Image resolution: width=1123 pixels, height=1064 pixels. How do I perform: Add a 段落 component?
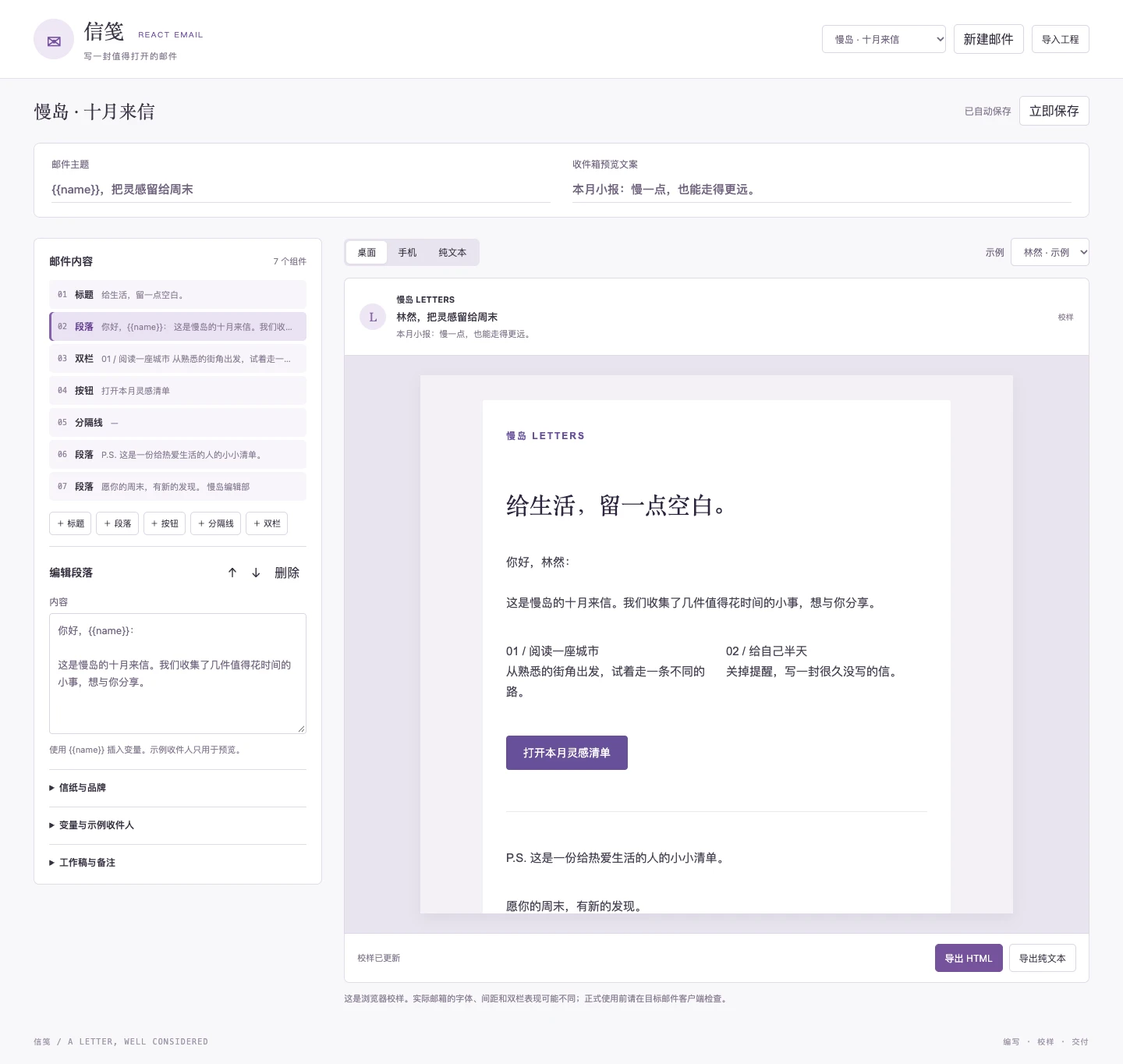coord(117,523)
